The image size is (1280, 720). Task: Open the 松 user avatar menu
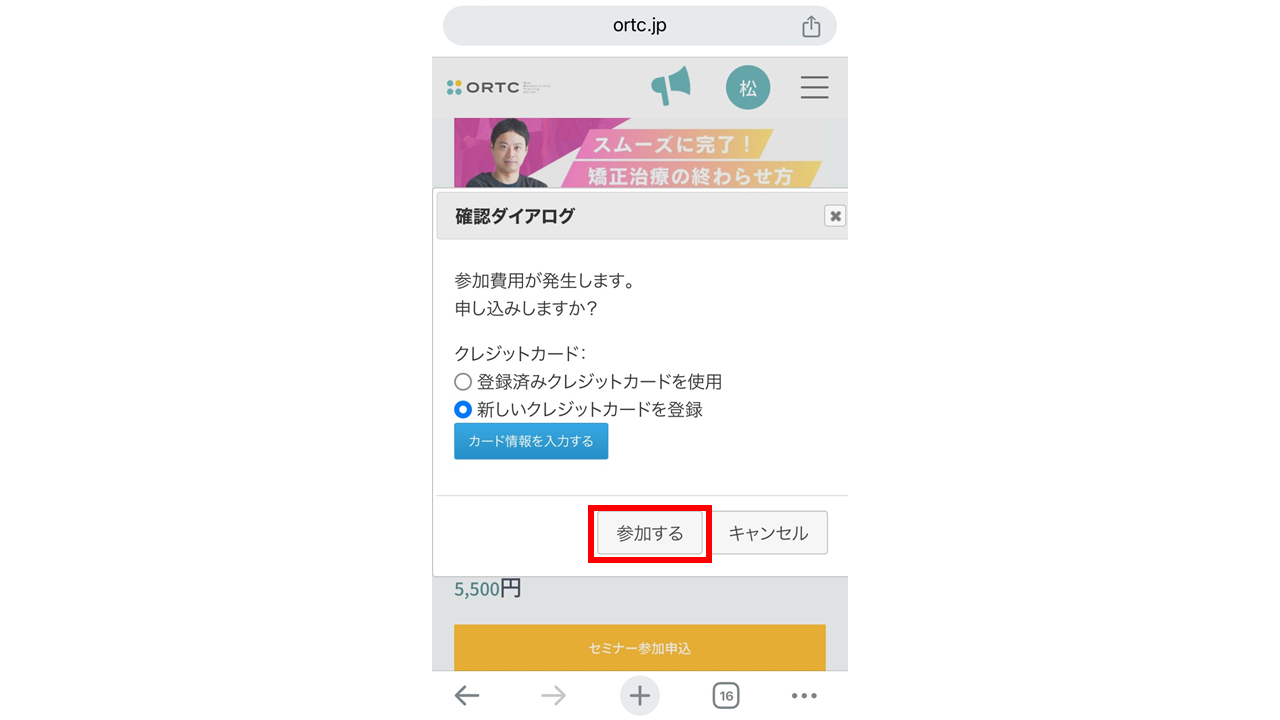click(x=748, y=88)
